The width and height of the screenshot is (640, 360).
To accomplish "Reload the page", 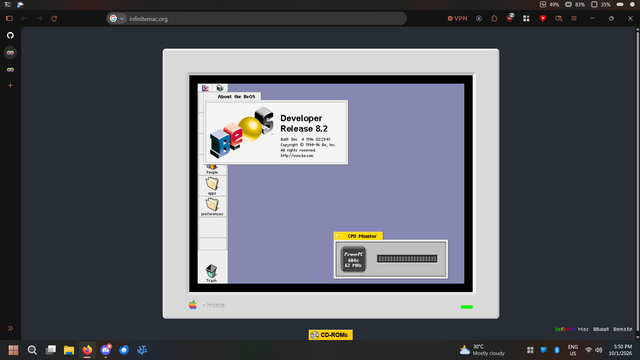I will coord(54,19).
